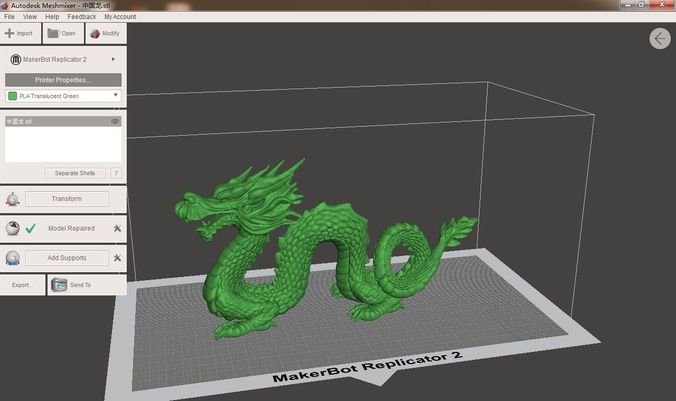This screenshot has height=401, width=676.
Task: Click the plus icon on Import
Action: point(9,33)
